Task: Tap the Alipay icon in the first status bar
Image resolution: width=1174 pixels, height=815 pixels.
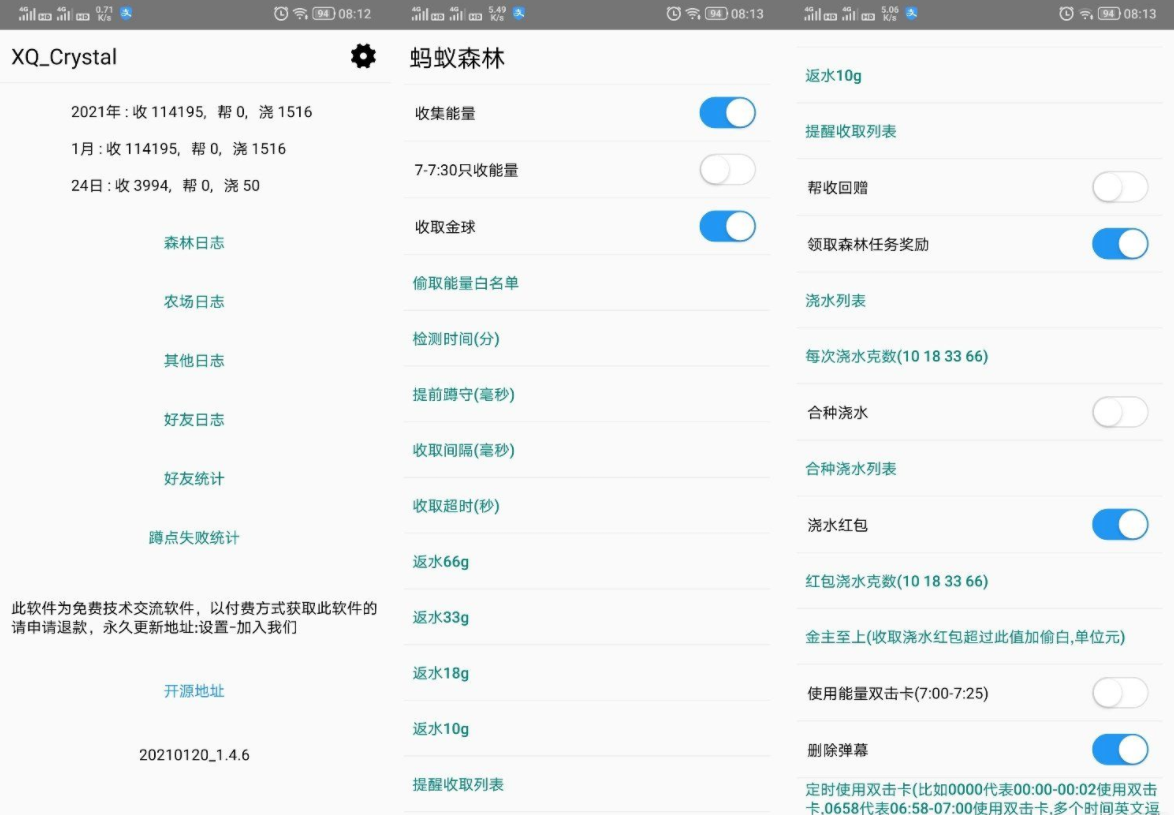Action: [x=127, y=13]
